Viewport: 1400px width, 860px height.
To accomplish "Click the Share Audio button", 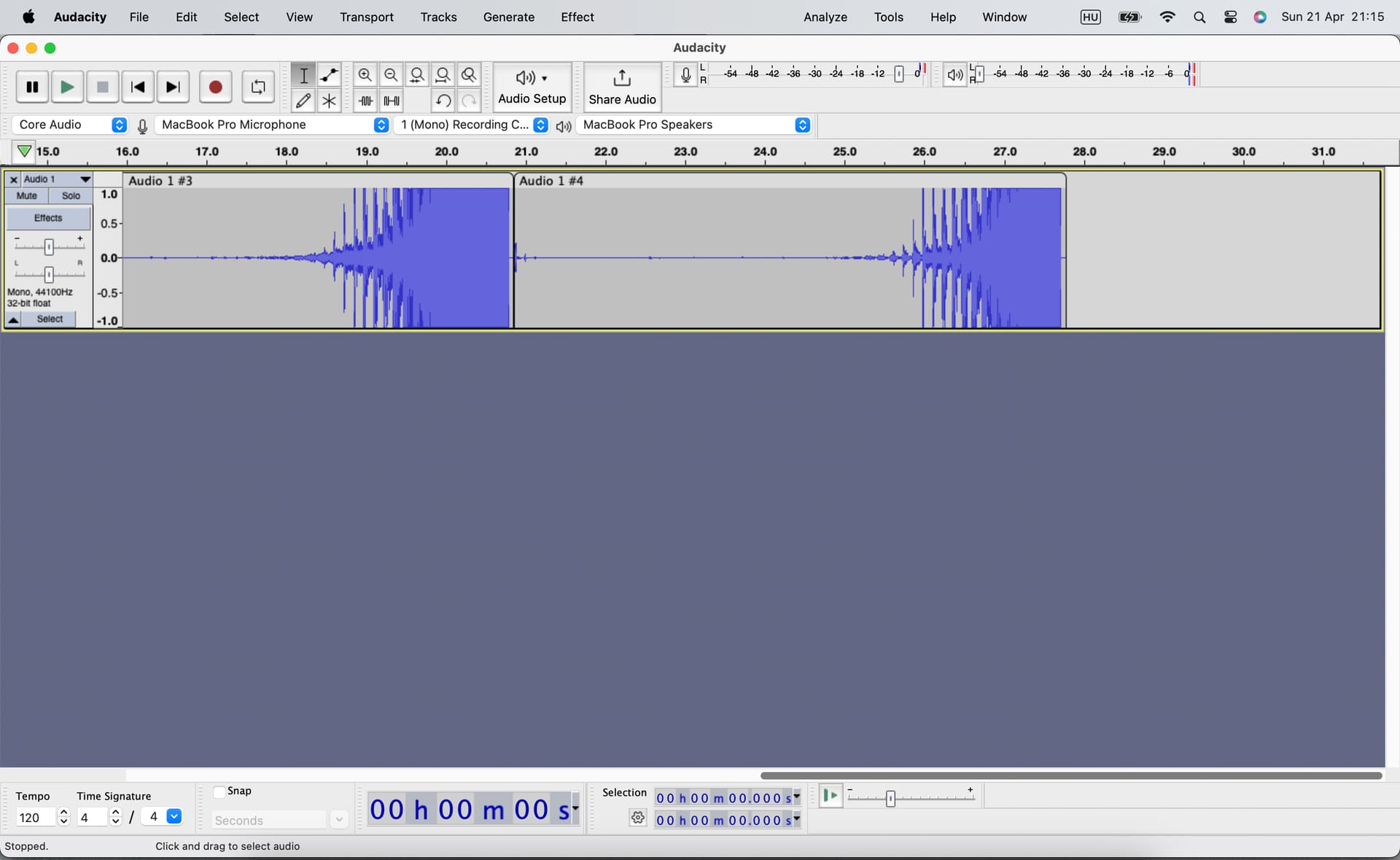I will point(622,87).
